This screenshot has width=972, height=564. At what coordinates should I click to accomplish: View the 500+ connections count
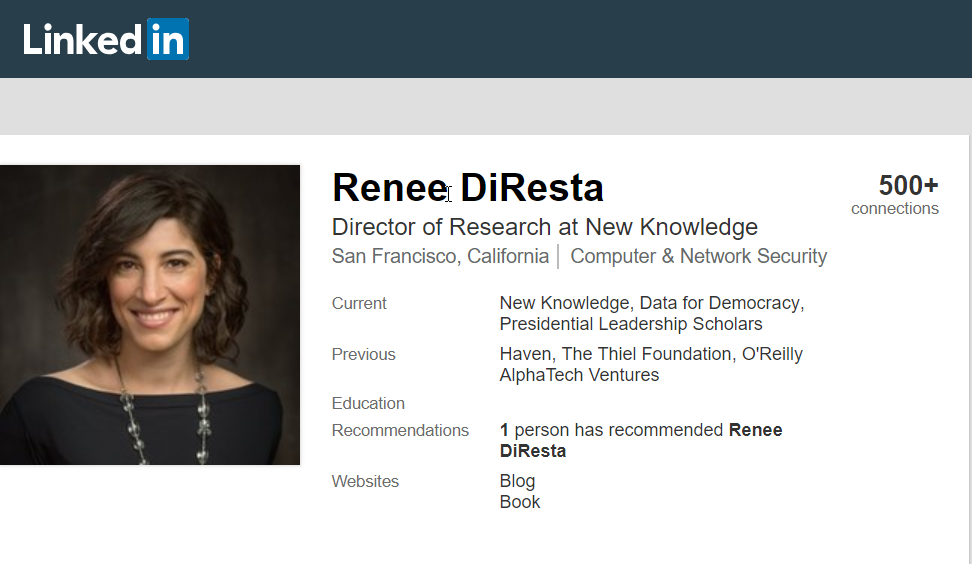895,195
